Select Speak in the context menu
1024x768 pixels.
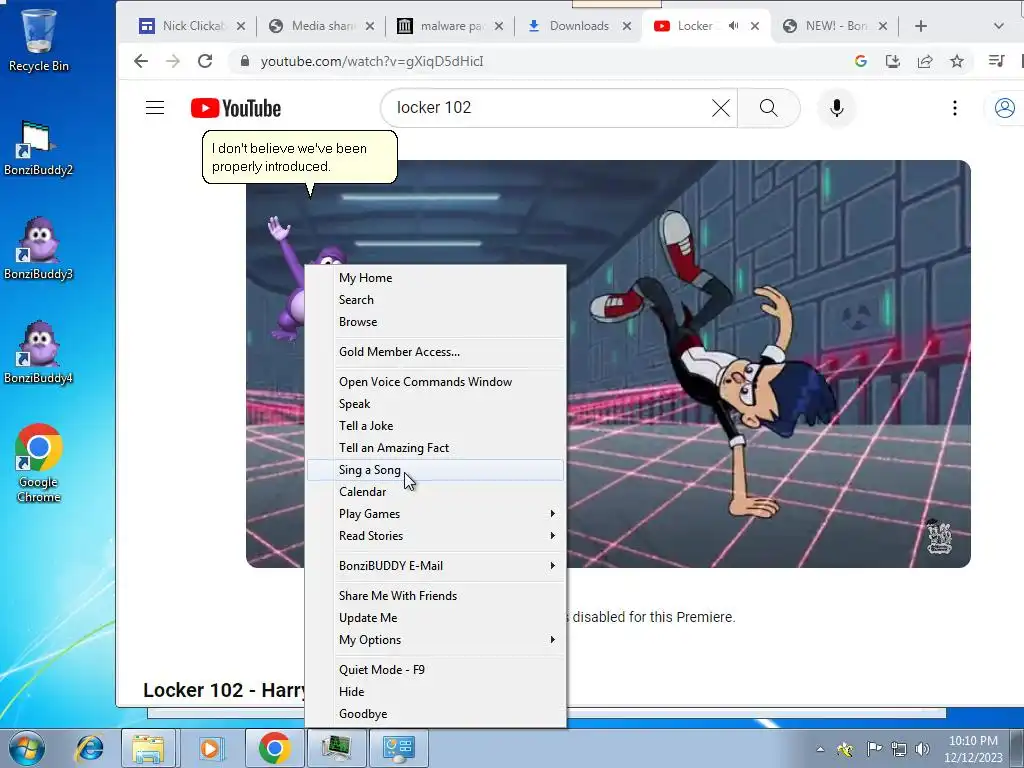coord(435,404)
